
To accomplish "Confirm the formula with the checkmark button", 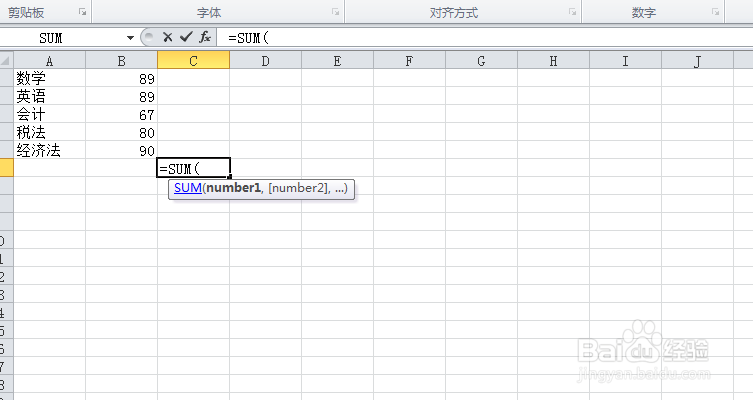I will [186, 37].
